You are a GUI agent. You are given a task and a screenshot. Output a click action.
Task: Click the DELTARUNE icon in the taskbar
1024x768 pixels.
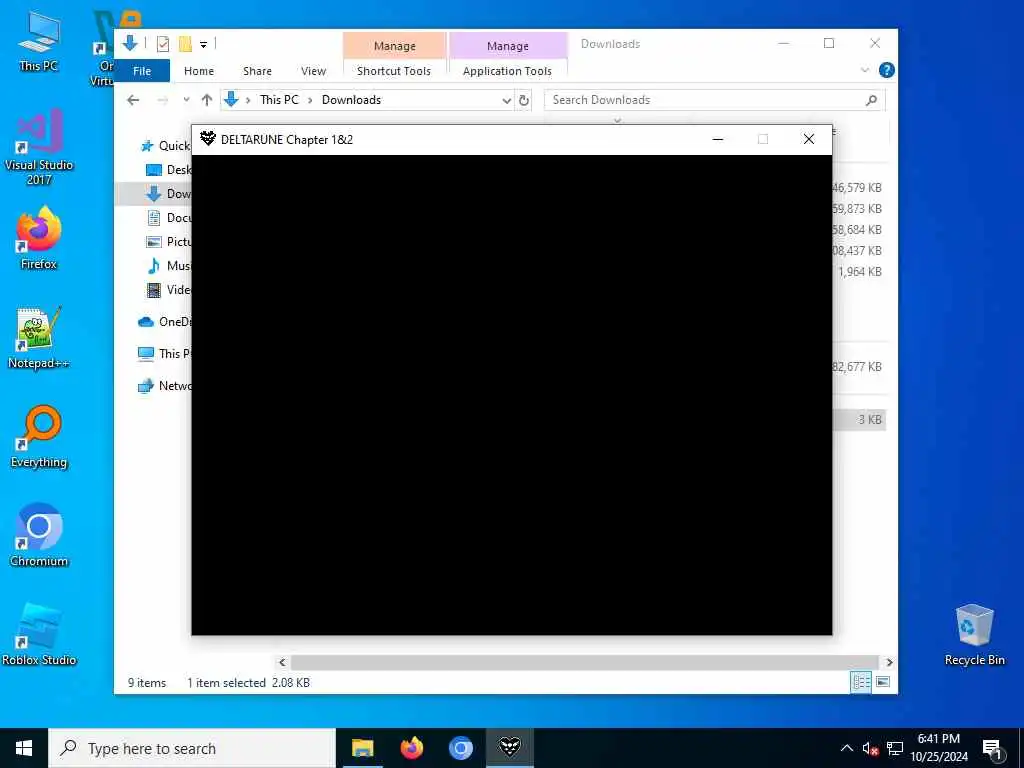tap(509, 747)
